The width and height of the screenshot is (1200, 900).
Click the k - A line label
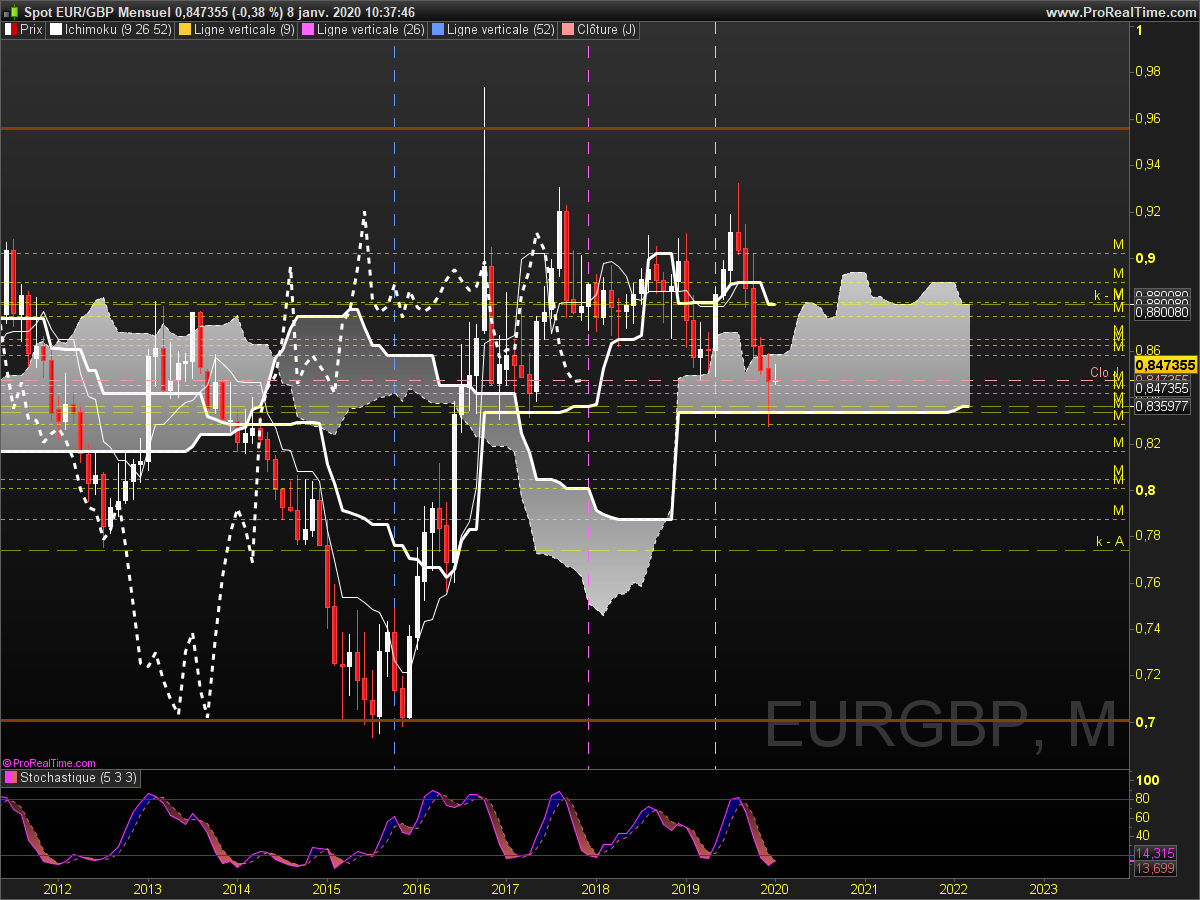click(x=1109, y=541)
